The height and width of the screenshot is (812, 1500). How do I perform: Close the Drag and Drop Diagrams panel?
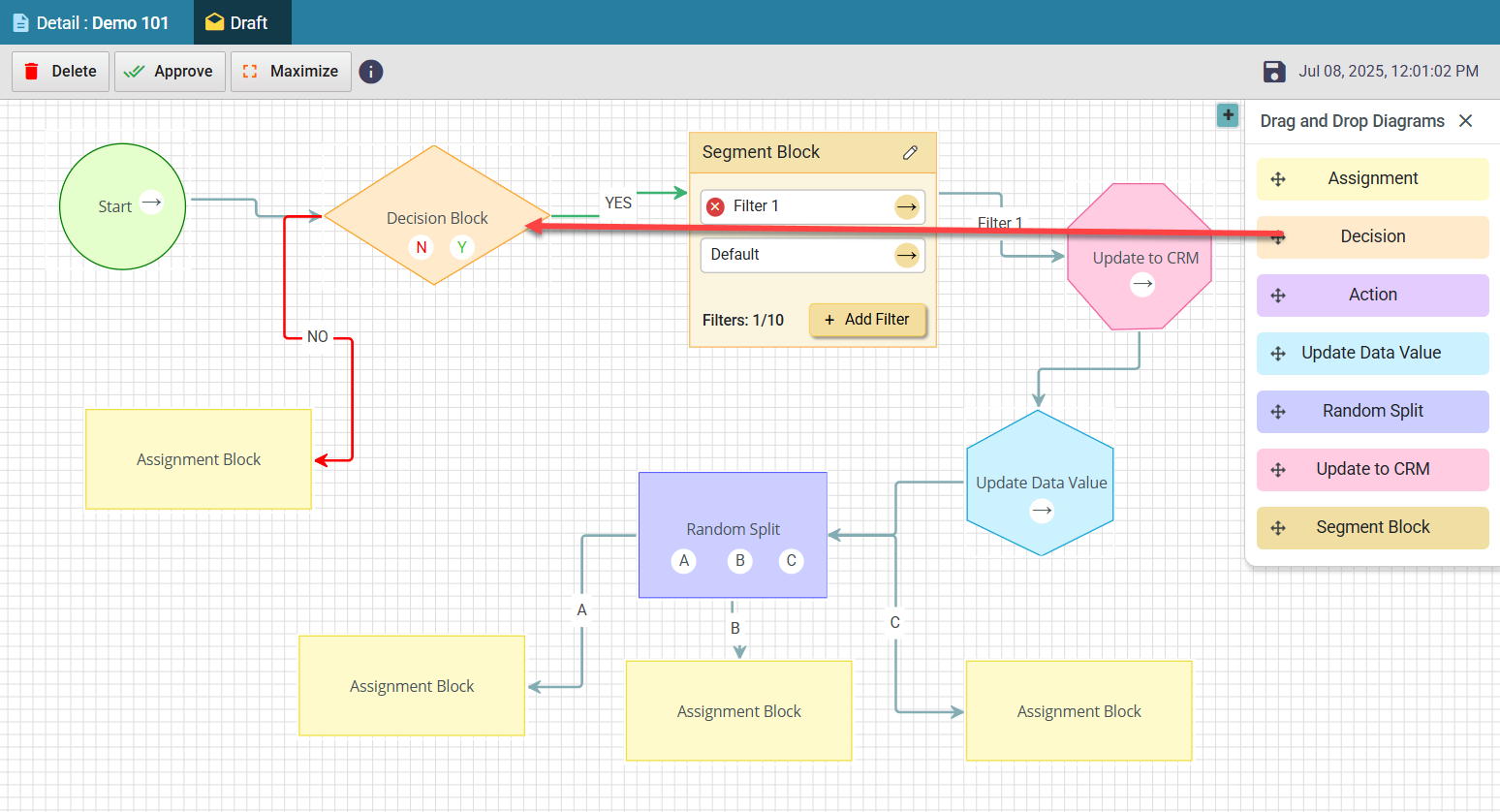1466,121
